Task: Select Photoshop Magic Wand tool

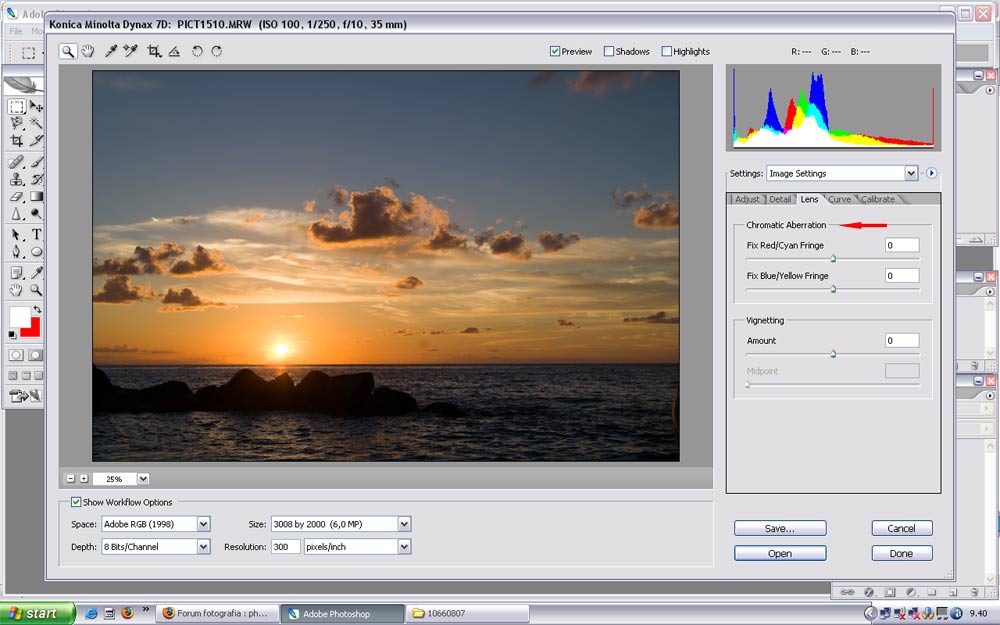Action: 36,123
